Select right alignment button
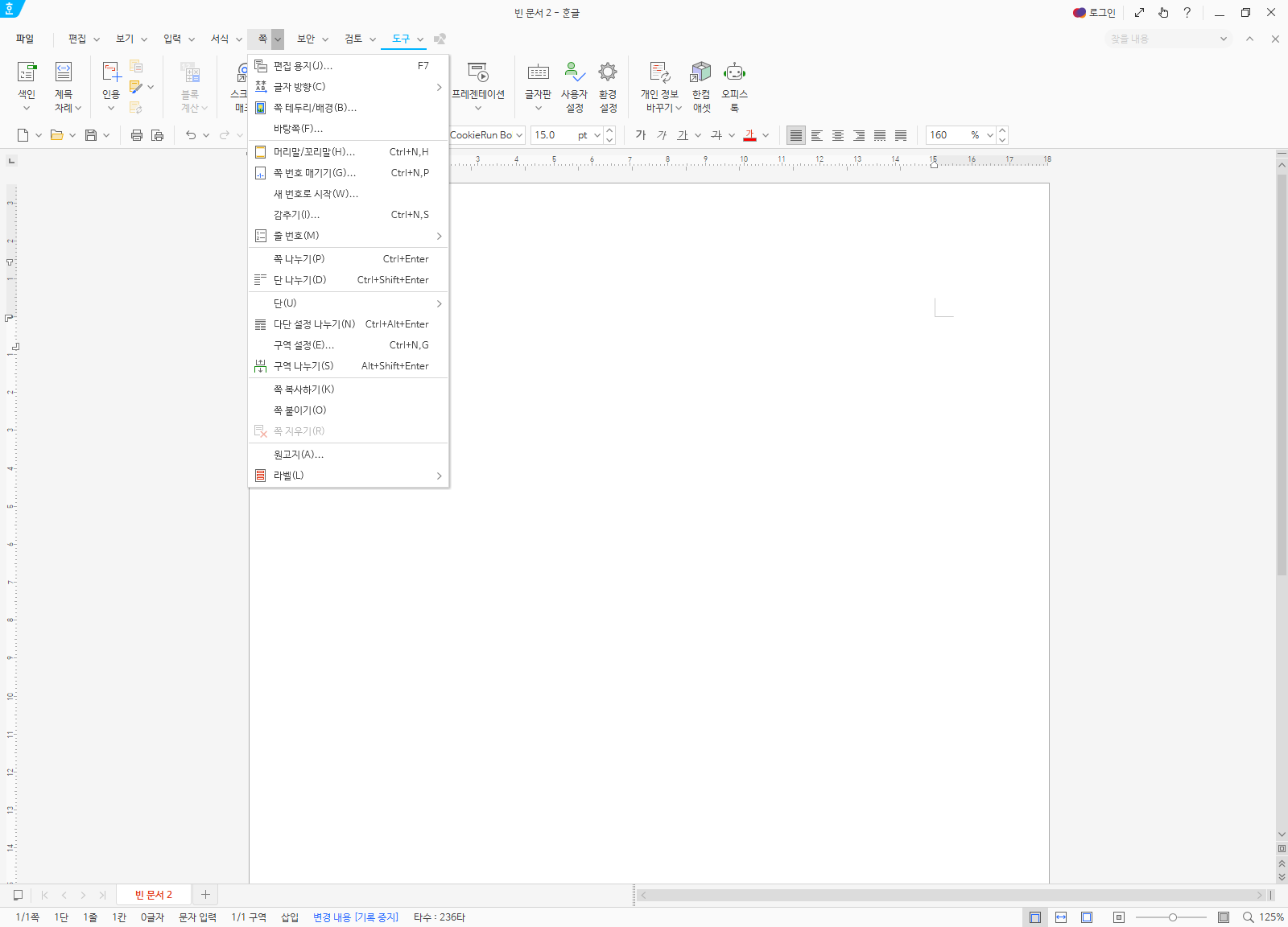The image size is (1288, 927). click(859, 135)
